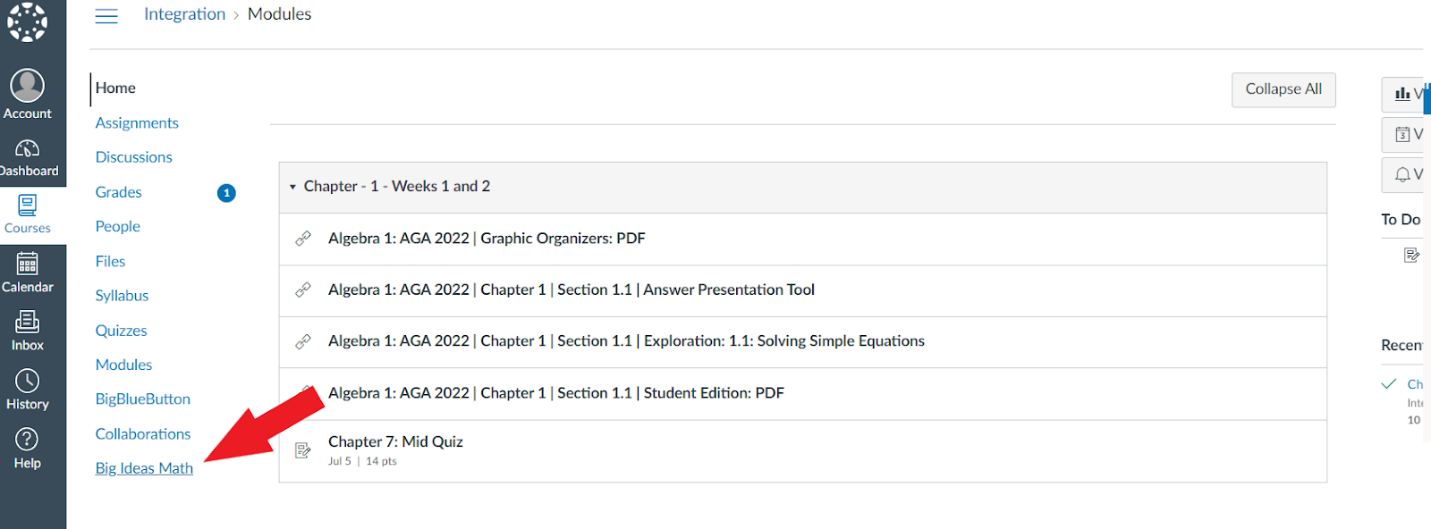Open Exploration 1.1: Solving Simple Equations
The height and width of the screenshot is (529, 1431).
tap(626, 341)
